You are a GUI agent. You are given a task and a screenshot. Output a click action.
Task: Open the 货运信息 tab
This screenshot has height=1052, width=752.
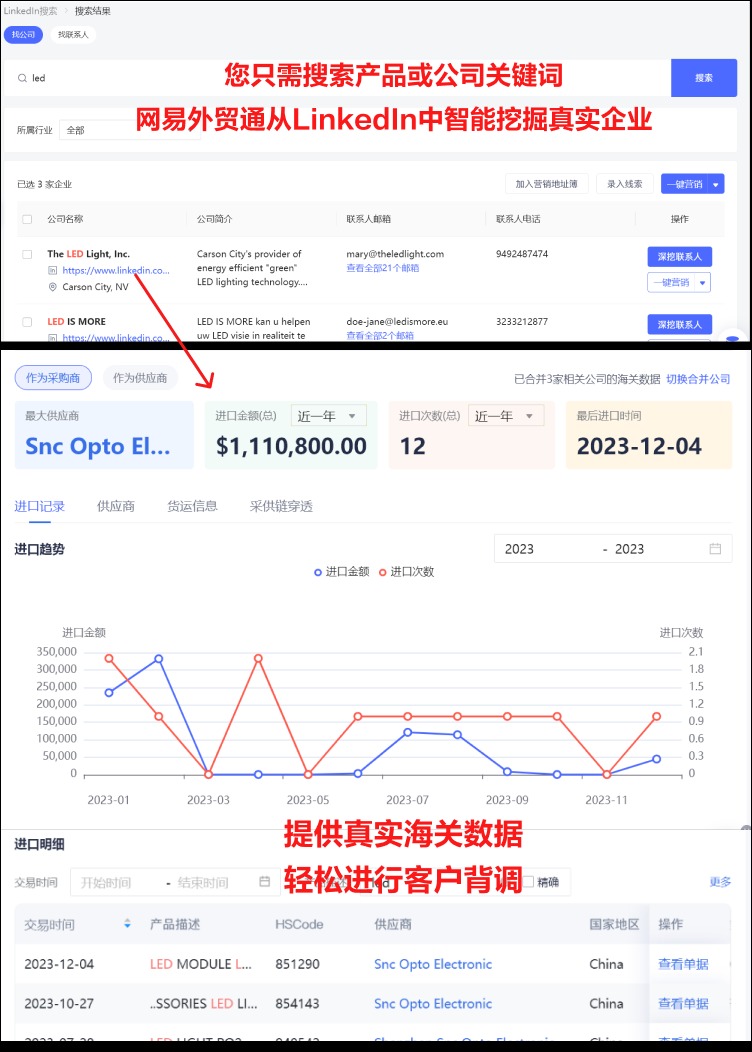192,507
